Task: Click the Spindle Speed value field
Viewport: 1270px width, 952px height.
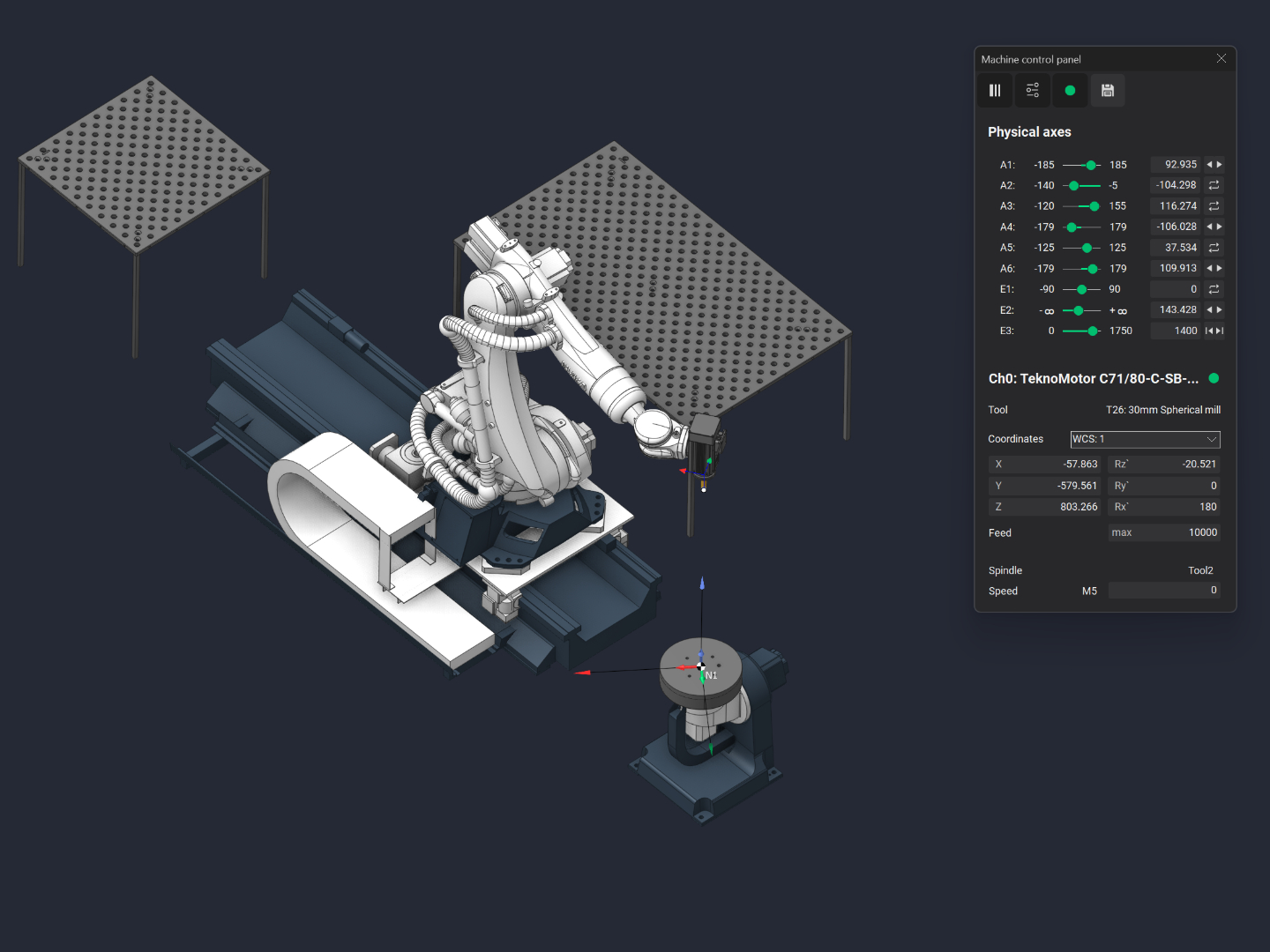Action: [1164, 591]
